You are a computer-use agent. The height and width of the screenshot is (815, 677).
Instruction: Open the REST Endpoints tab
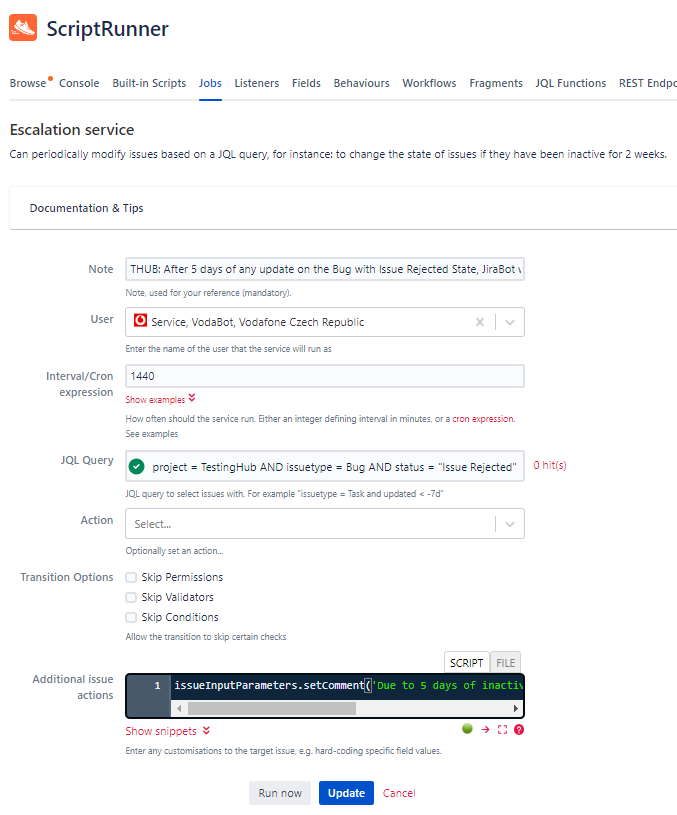(648, 83)
